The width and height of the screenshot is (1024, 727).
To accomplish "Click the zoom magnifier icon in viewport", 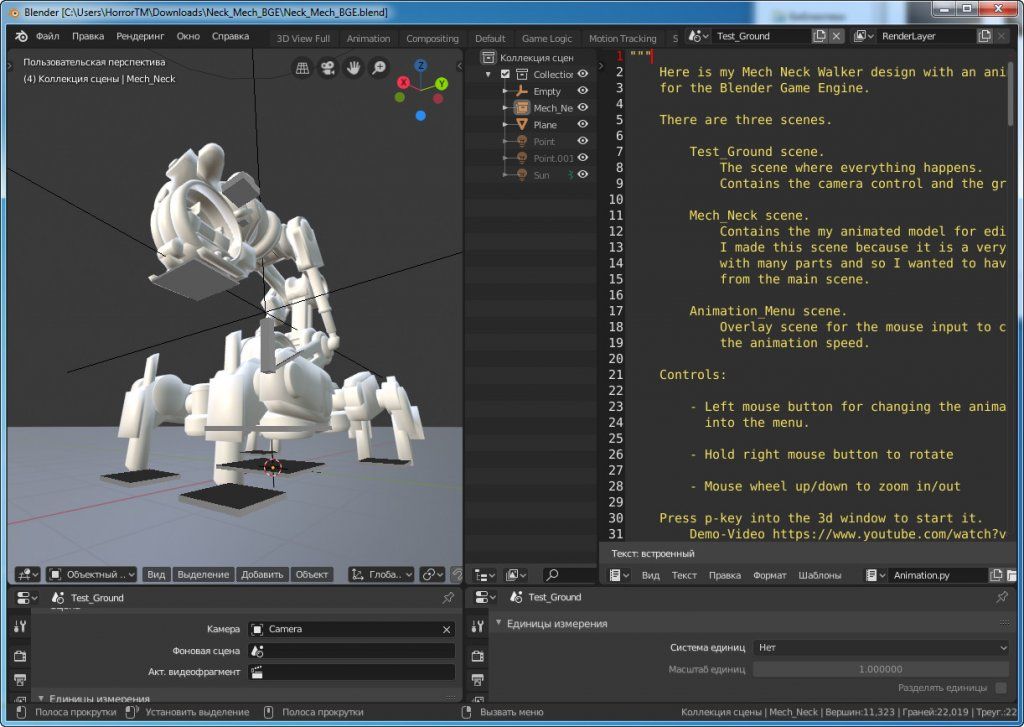I will [379, 68].
